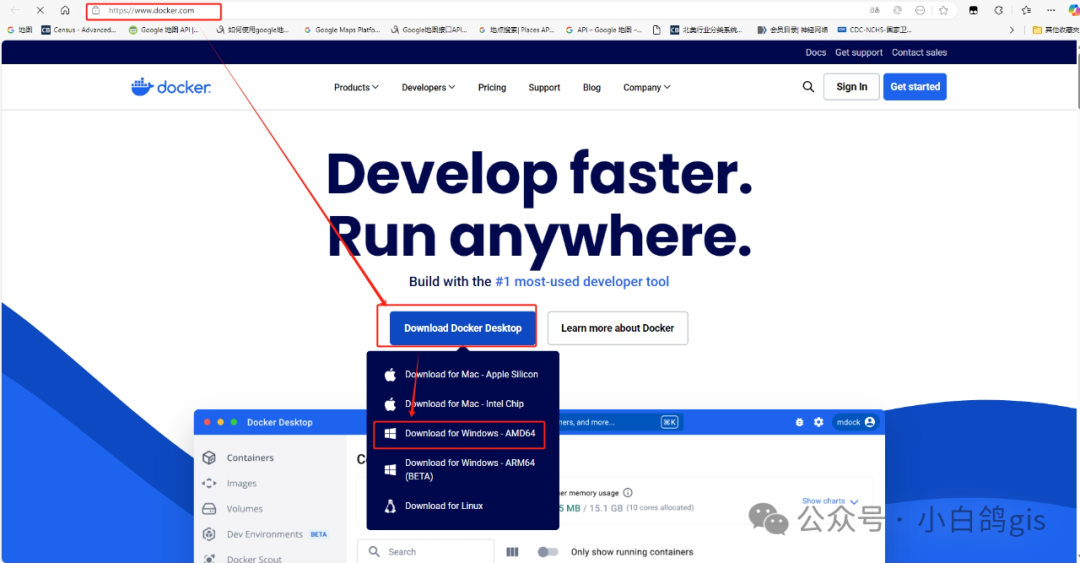Expand the Products menu
Image resolution: width=1080 pixels, height=563 pixels.
356,88
